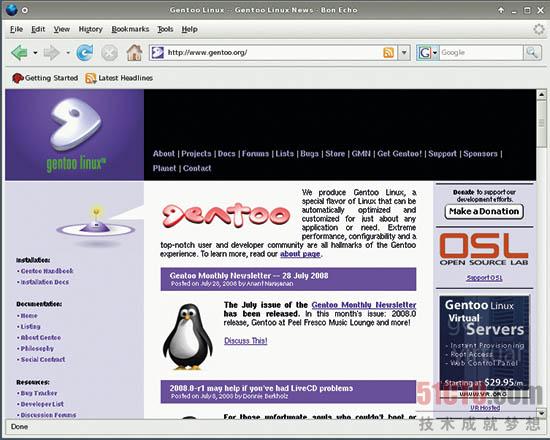Open the Tools menu
The width and height of the screenshot is (550, 440).
tap(165, 29)
